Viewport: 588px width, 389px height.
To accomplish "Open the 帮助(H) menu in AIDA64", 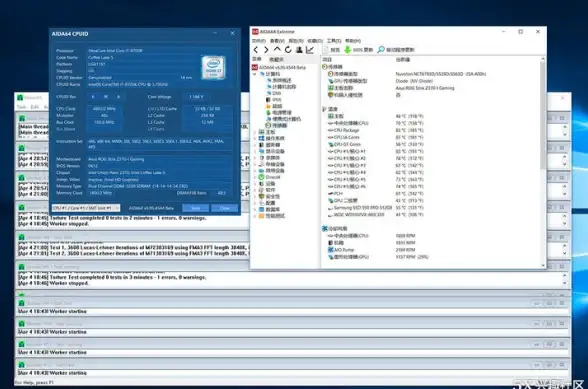I will point(352,41).
